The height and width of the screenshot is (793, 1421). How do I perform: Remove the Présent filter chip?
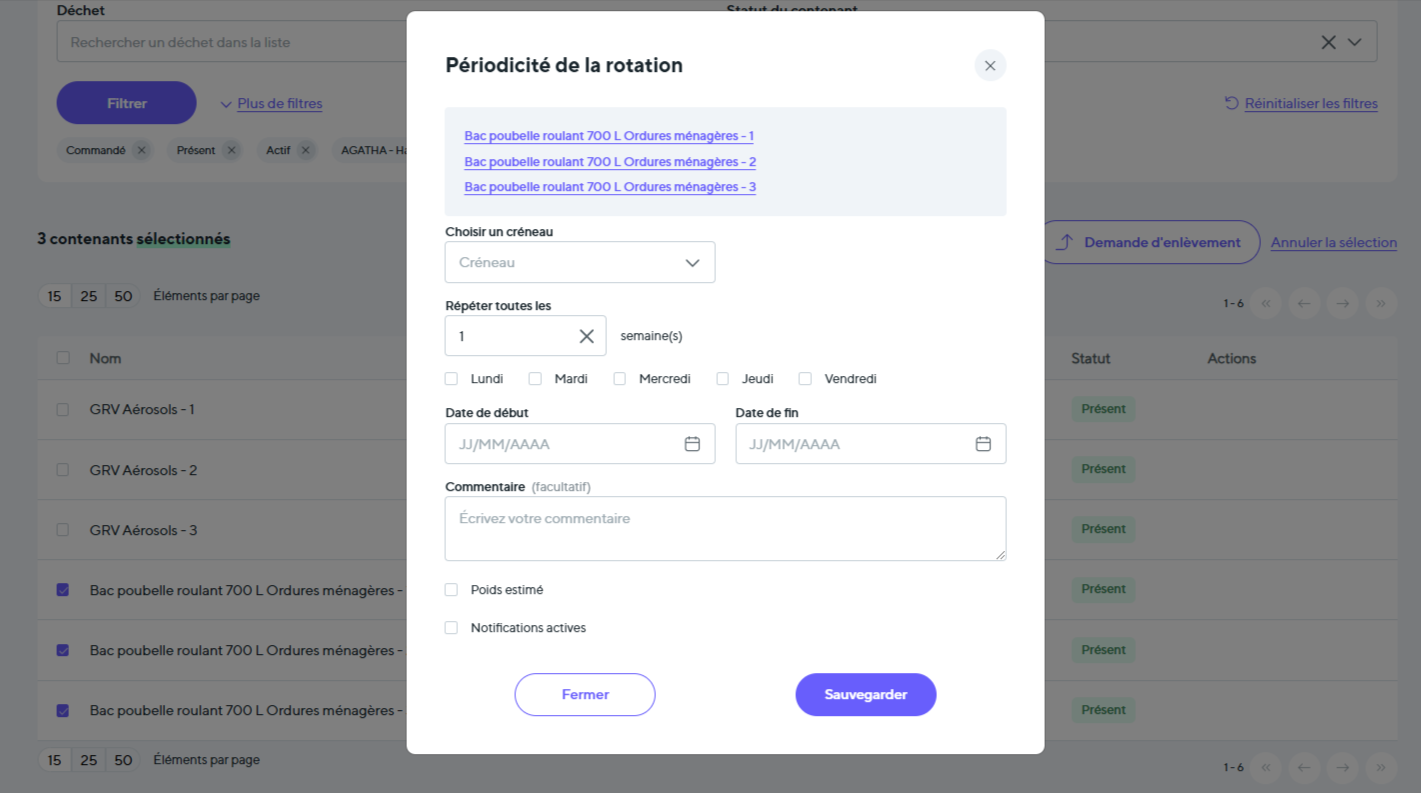pos(231,150)
